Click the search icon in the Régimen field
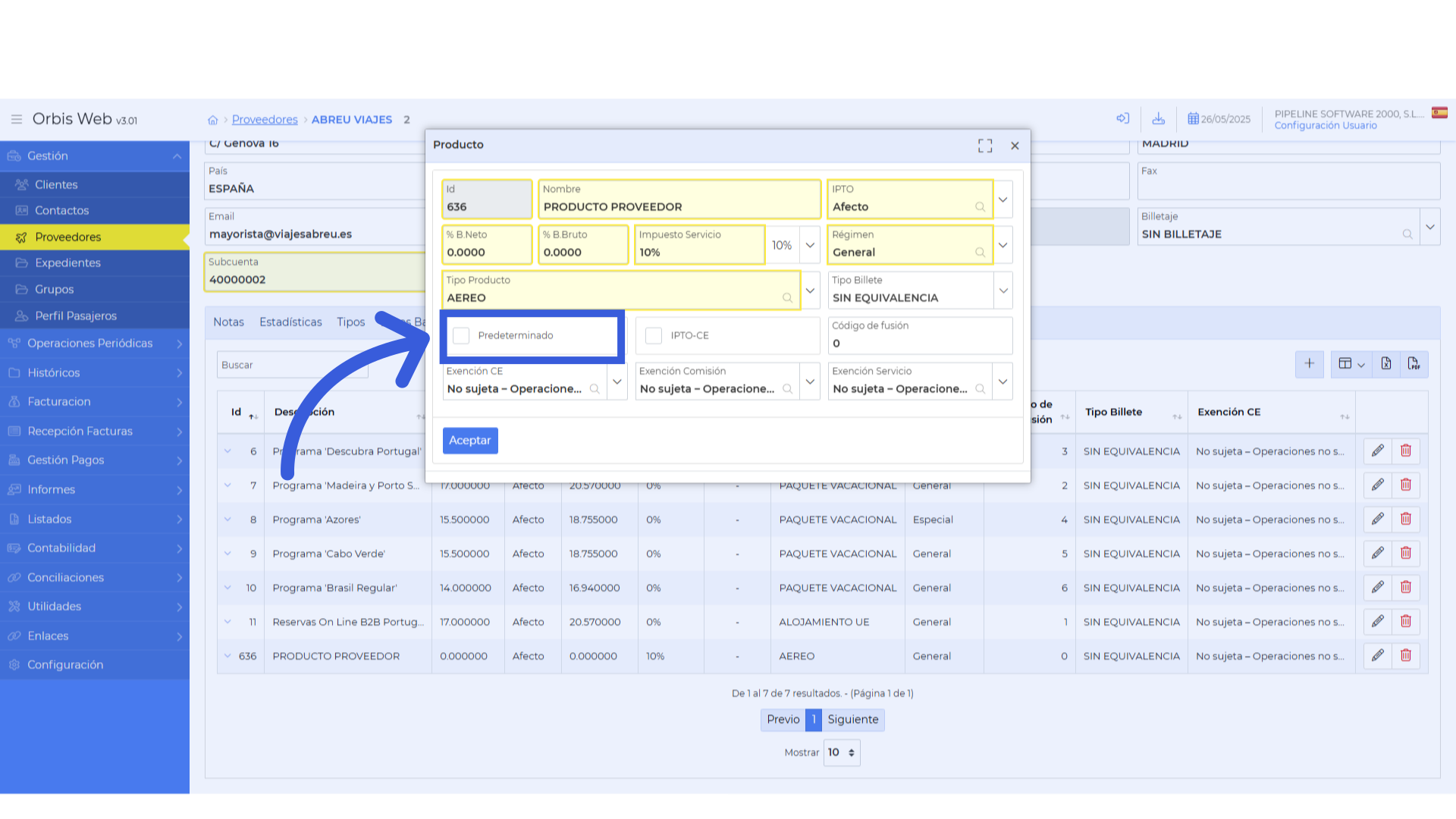 coord(980,253)
